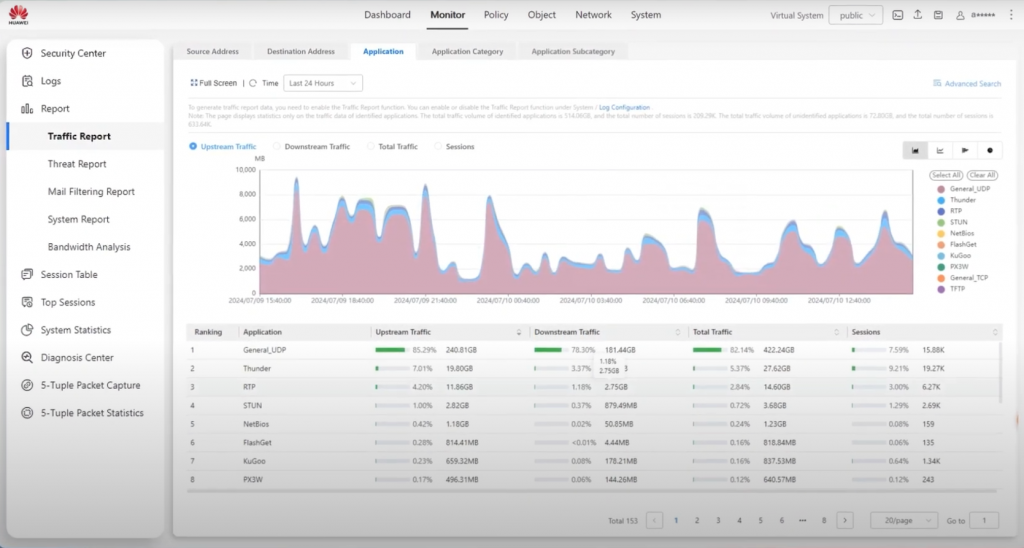This screenshot has height=548, width=1024.
Task: Switch chart to horizontal bar view
Action: tap(965, 150)
